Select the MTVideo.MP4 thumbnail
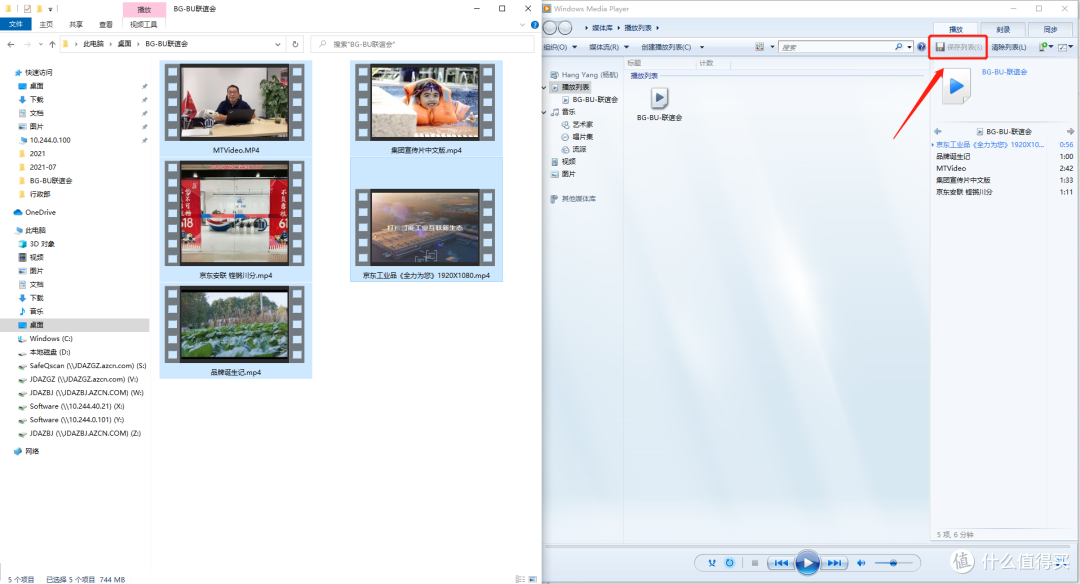 click(236, 109)
